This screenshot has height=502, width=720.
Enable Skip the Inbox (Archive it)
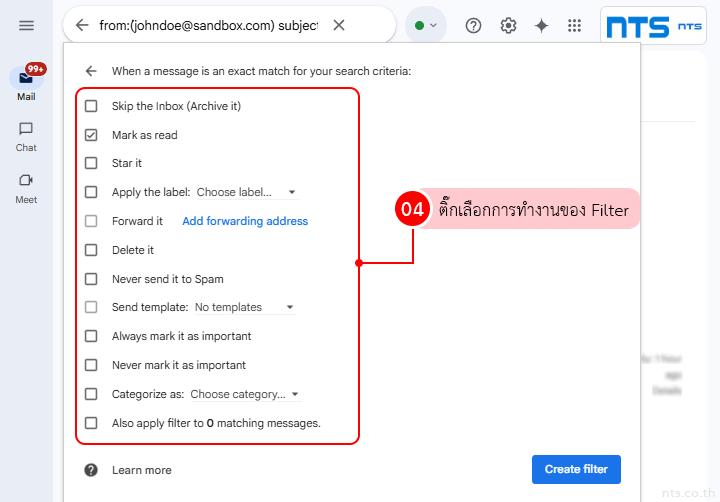coord(91,106)
